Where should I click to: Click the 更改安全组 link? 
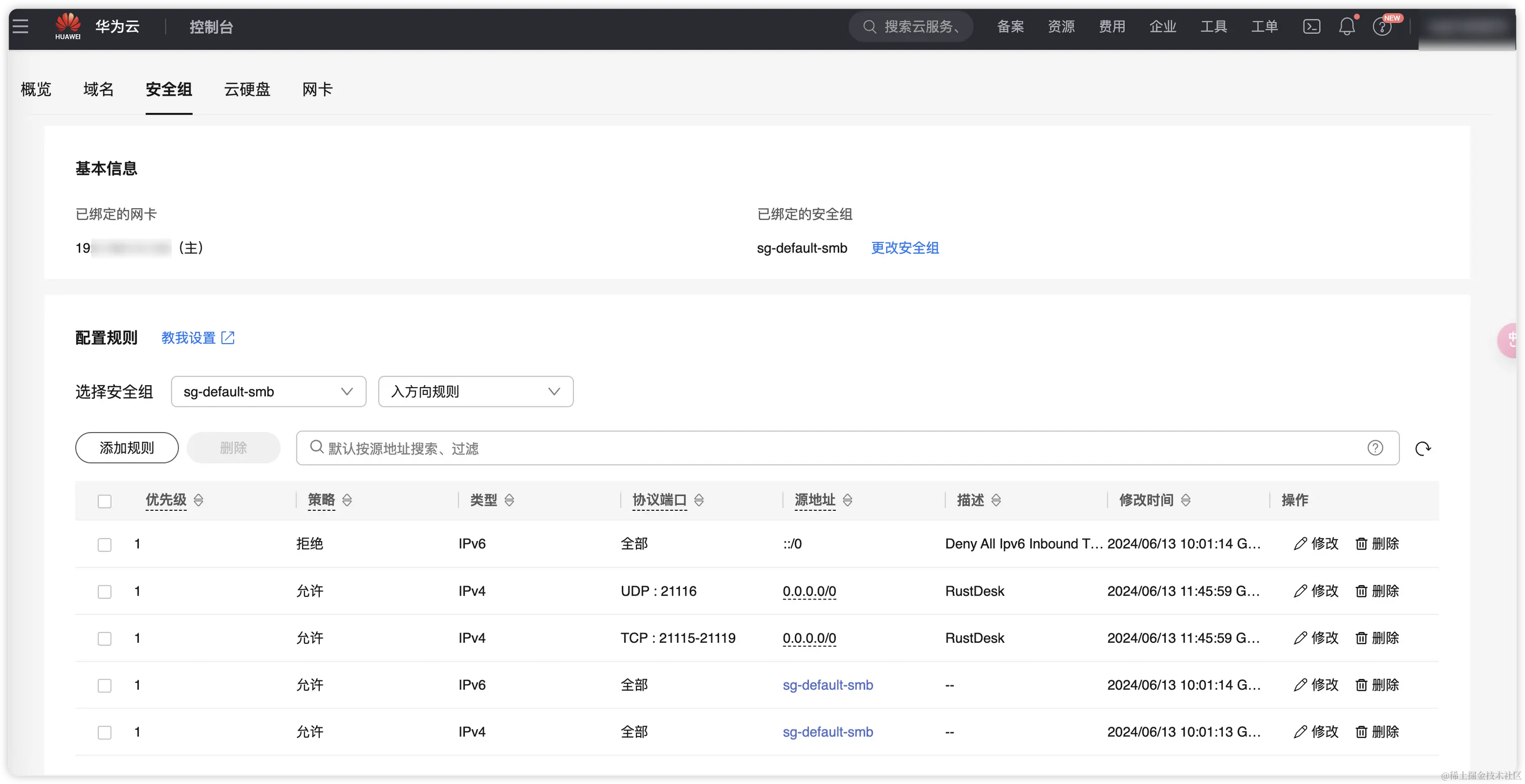pyautogui.click(x=905, y=248)
